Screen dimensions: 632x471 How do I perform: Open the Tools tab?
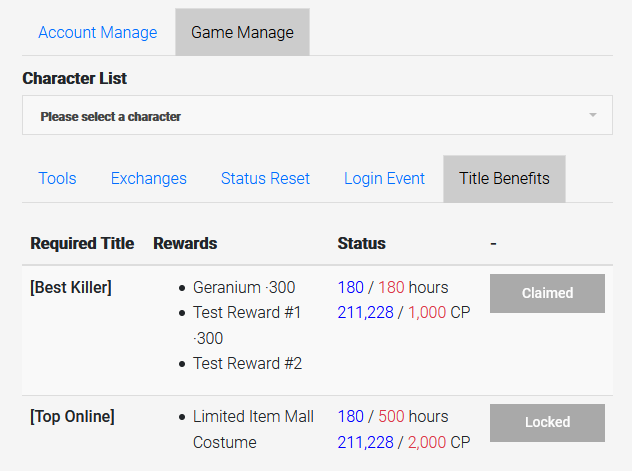coord(57,178)
